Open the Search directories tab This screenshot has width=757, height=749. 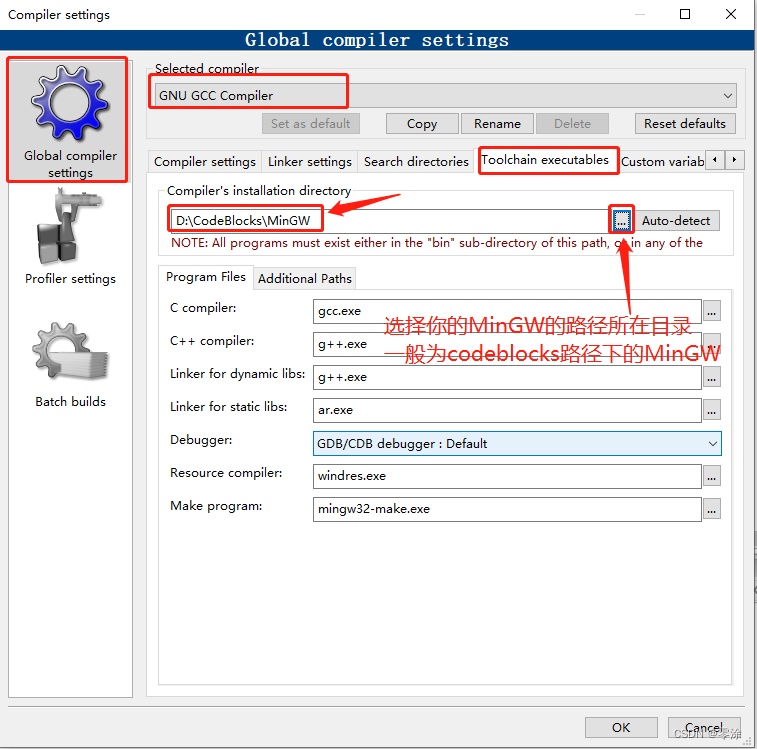click(x=416, y=161)
